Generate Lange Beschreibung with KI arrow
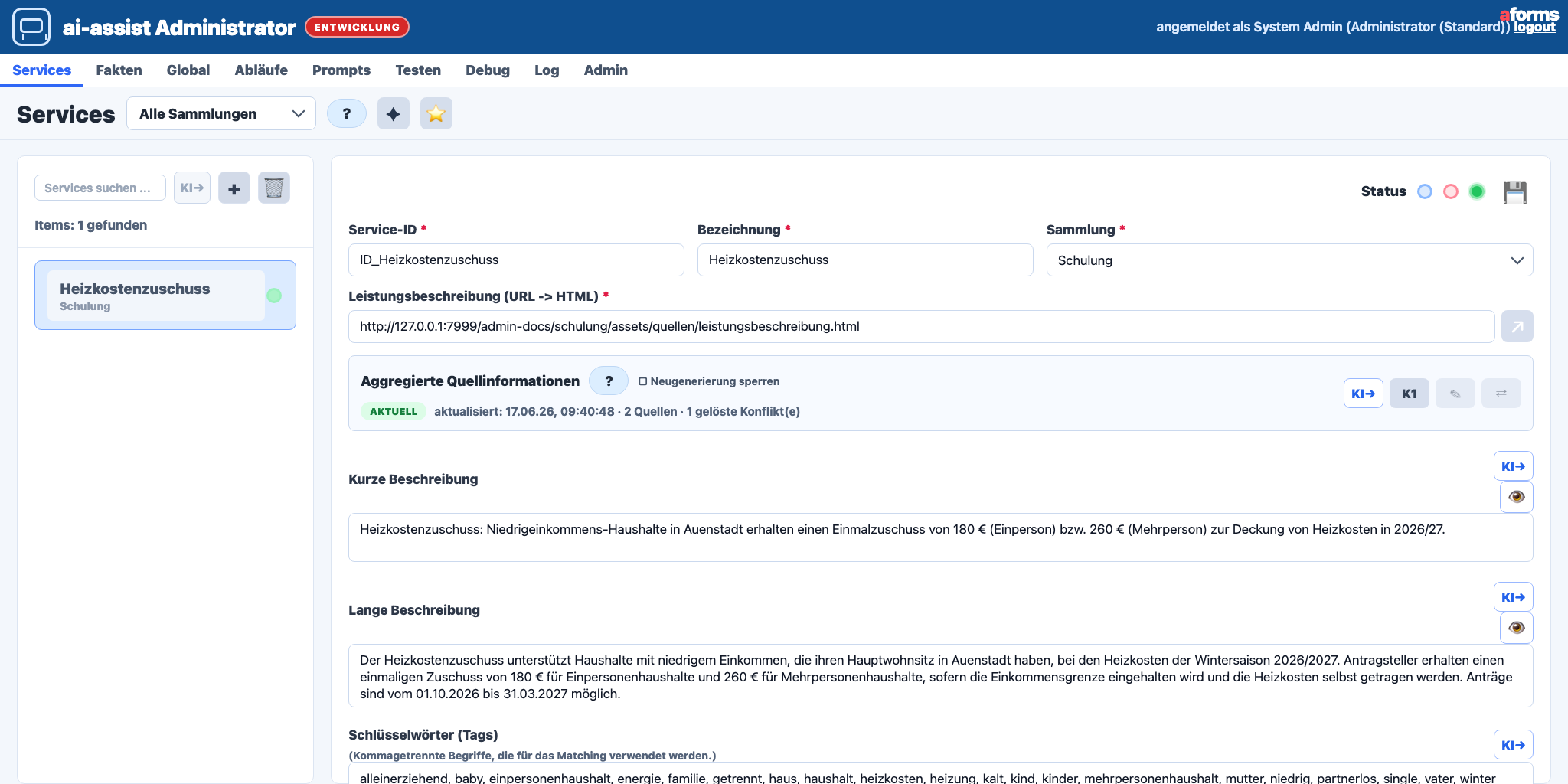The width and height of the screenshot is (1568, 784). pyautogui.click(x=1514, y=597)
